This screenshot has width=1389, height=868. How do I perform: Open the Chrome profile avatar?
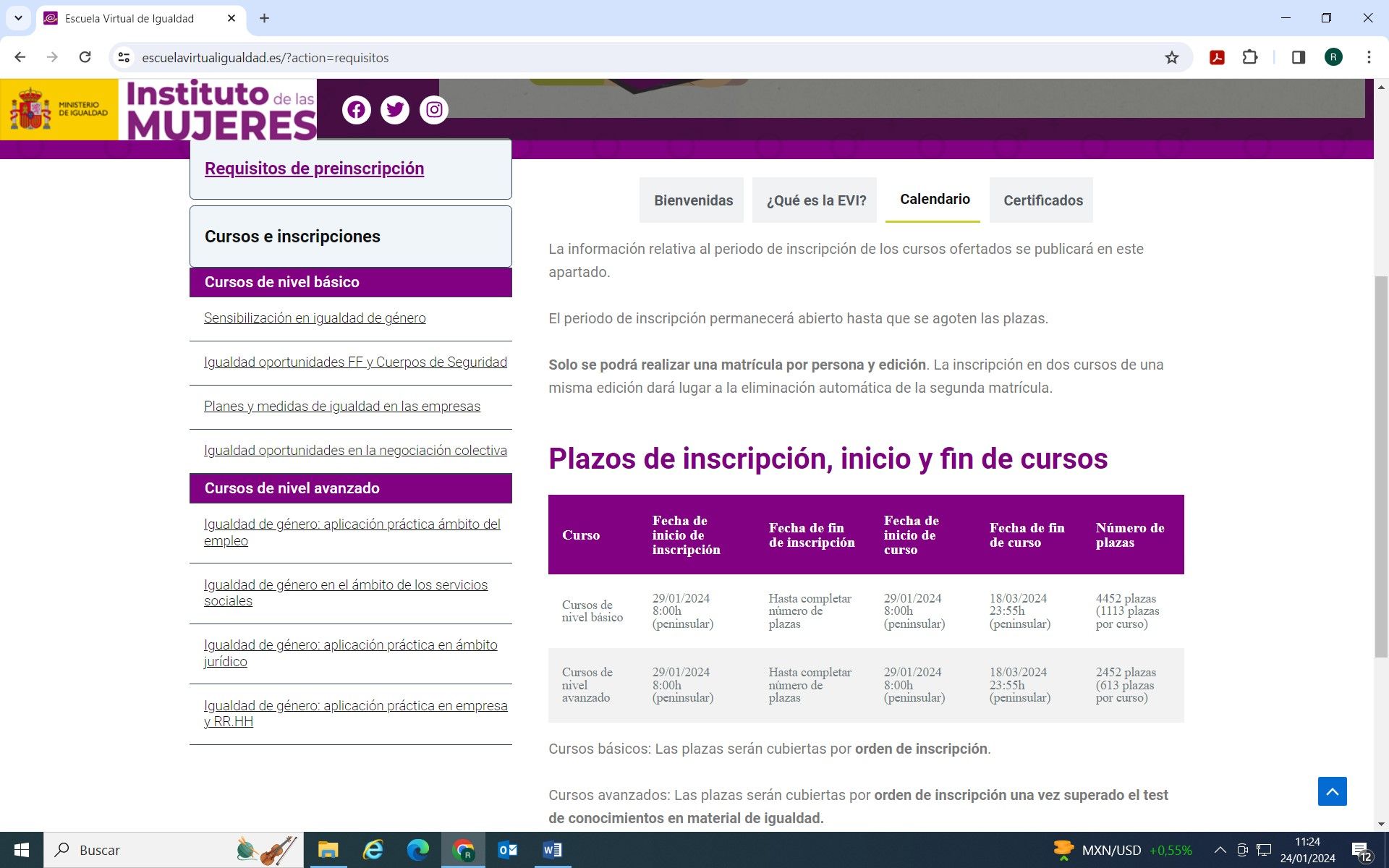pos(1333,57)
